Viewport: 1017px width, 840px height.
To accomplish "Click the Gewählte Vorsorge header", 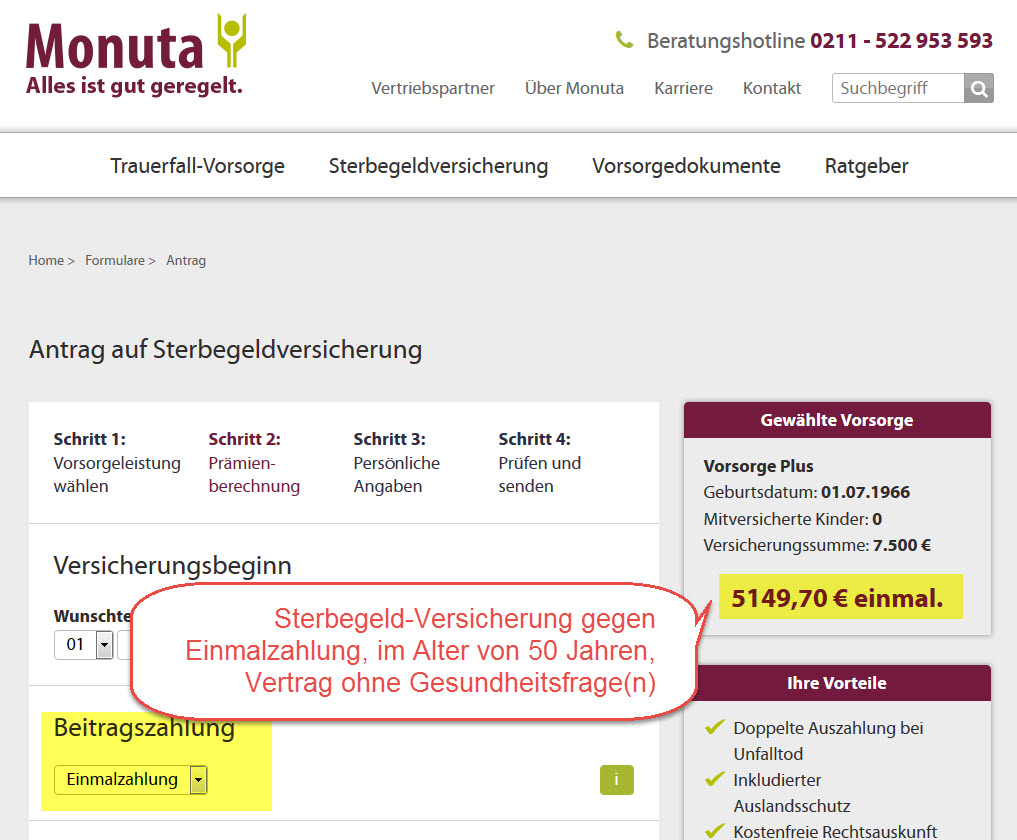I will 837,420.
